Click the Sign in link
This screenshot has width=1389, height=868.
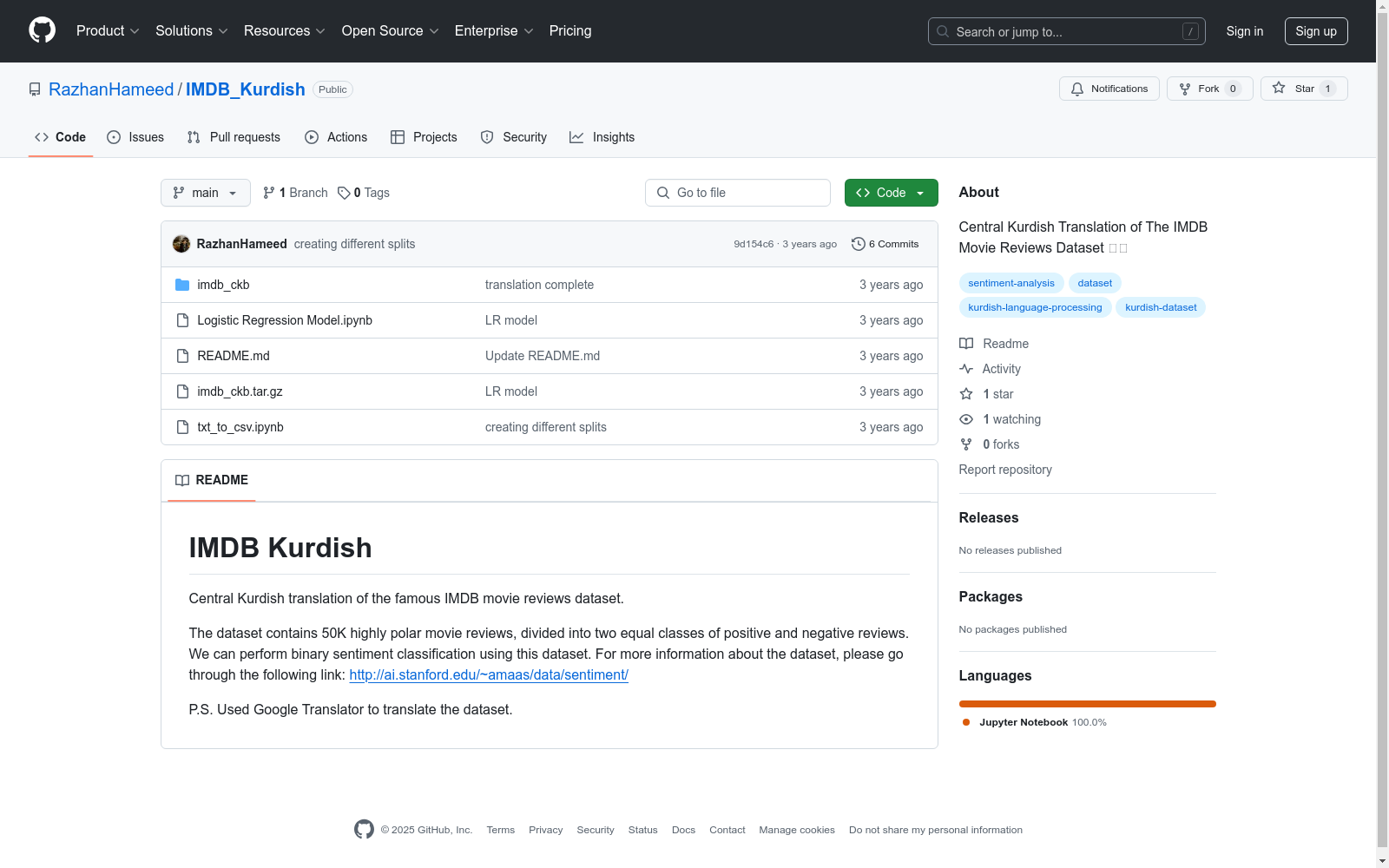point(1245,31)
